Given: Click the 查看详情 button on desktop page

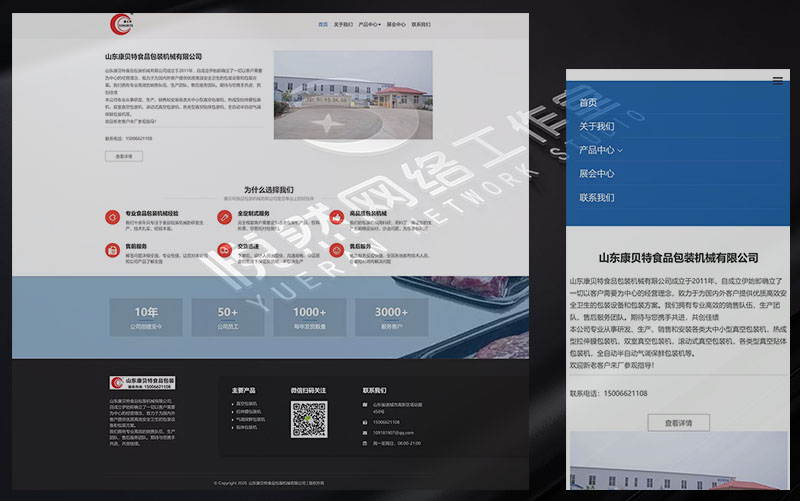Looking at the screenshot, I should (x=124, y=156).
